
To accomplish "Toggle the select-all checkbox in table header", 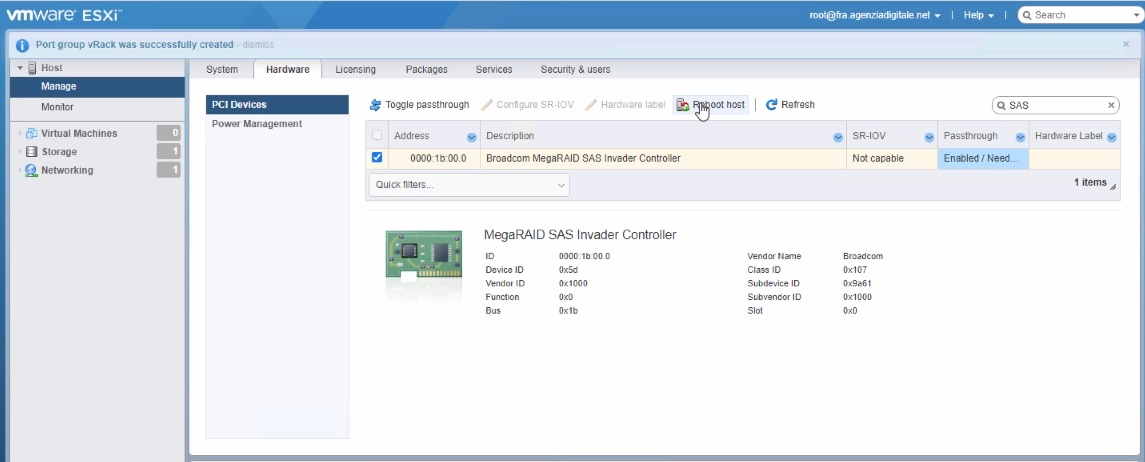I will pyautogui.click(x=377, y=136).
